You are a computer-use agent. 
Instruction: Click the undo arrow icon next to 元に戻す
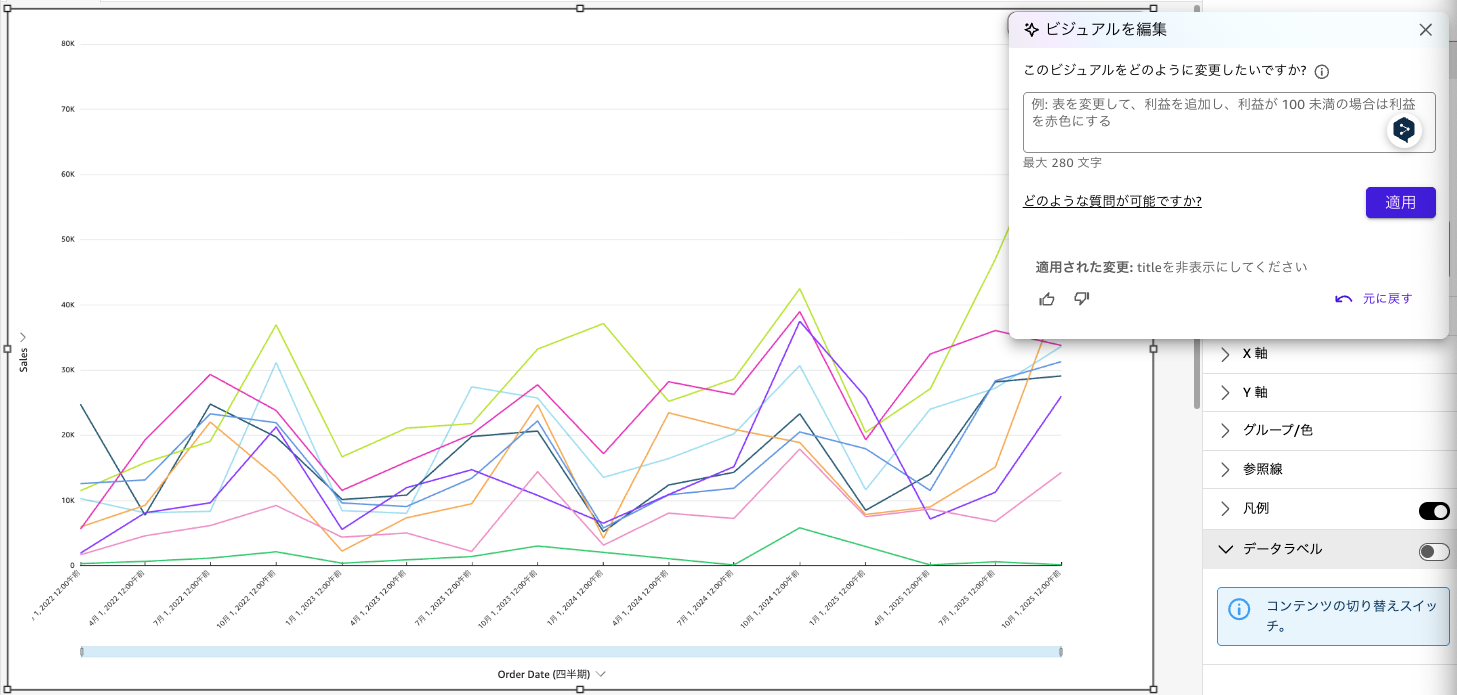1343,299
